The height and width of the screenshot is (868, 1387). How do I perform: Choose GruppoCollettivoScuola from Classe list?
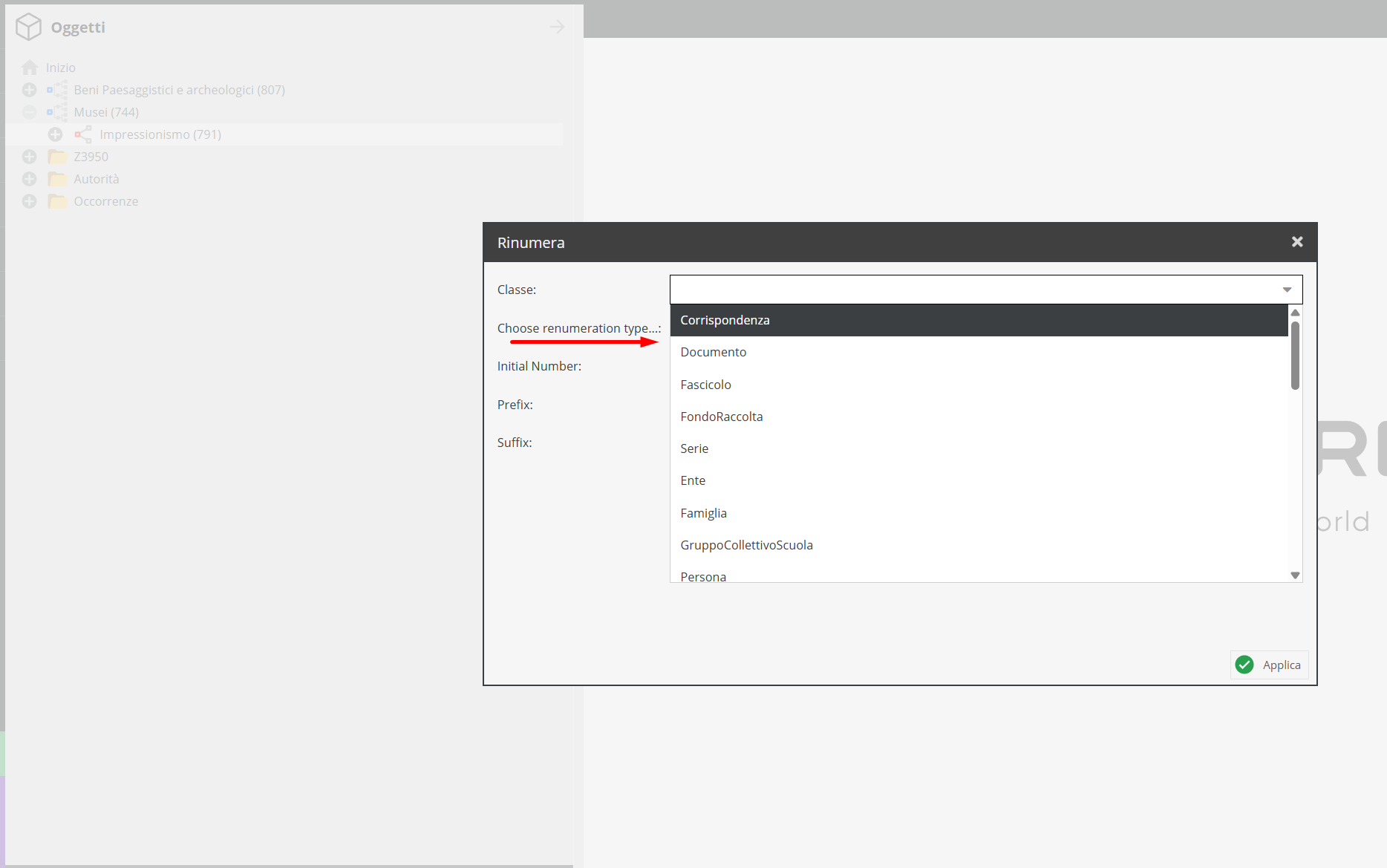[x=979, y=545]
